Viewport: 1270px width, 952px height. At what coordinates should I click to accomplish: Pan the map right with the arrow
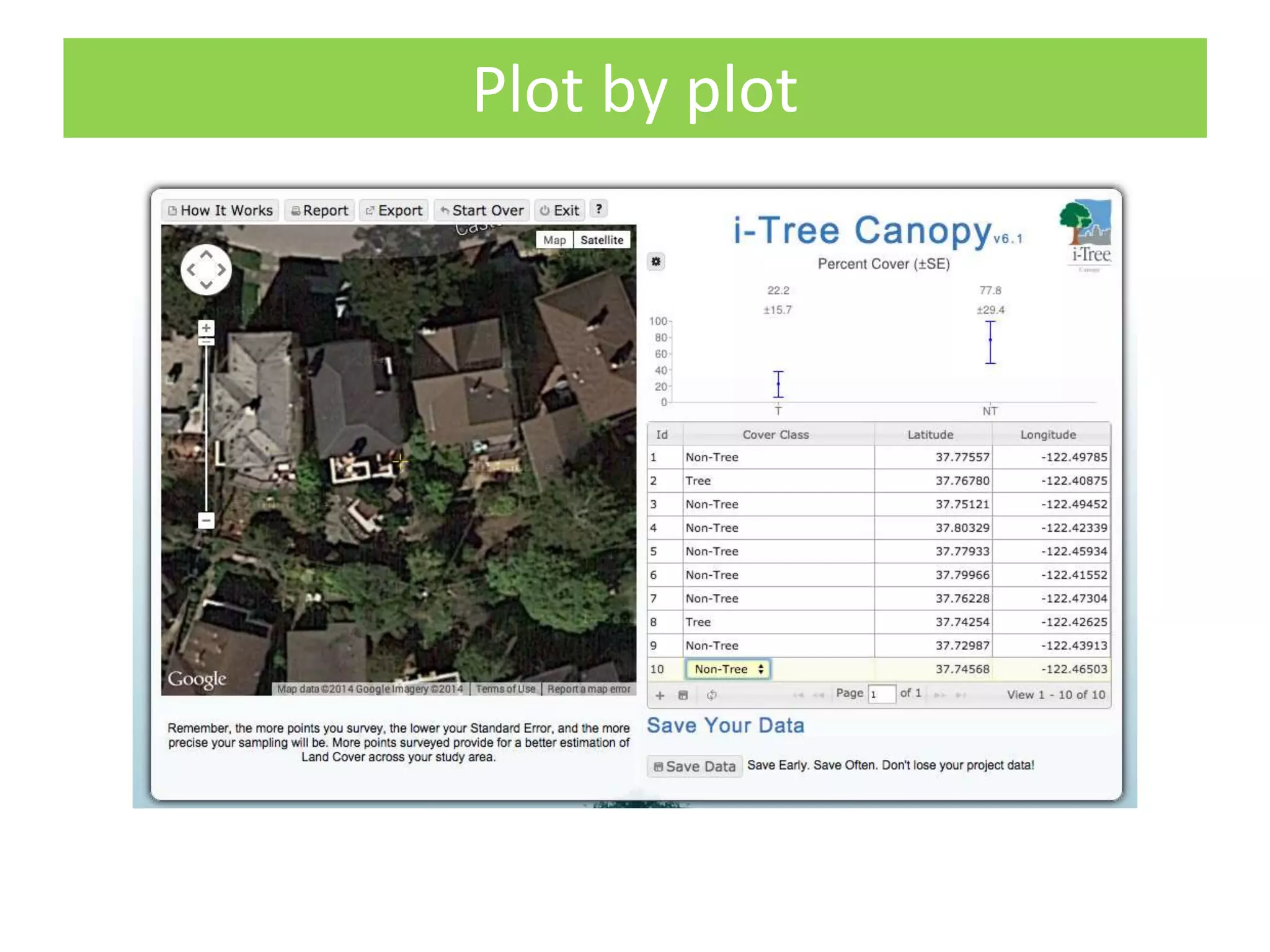tap(221, 270)
